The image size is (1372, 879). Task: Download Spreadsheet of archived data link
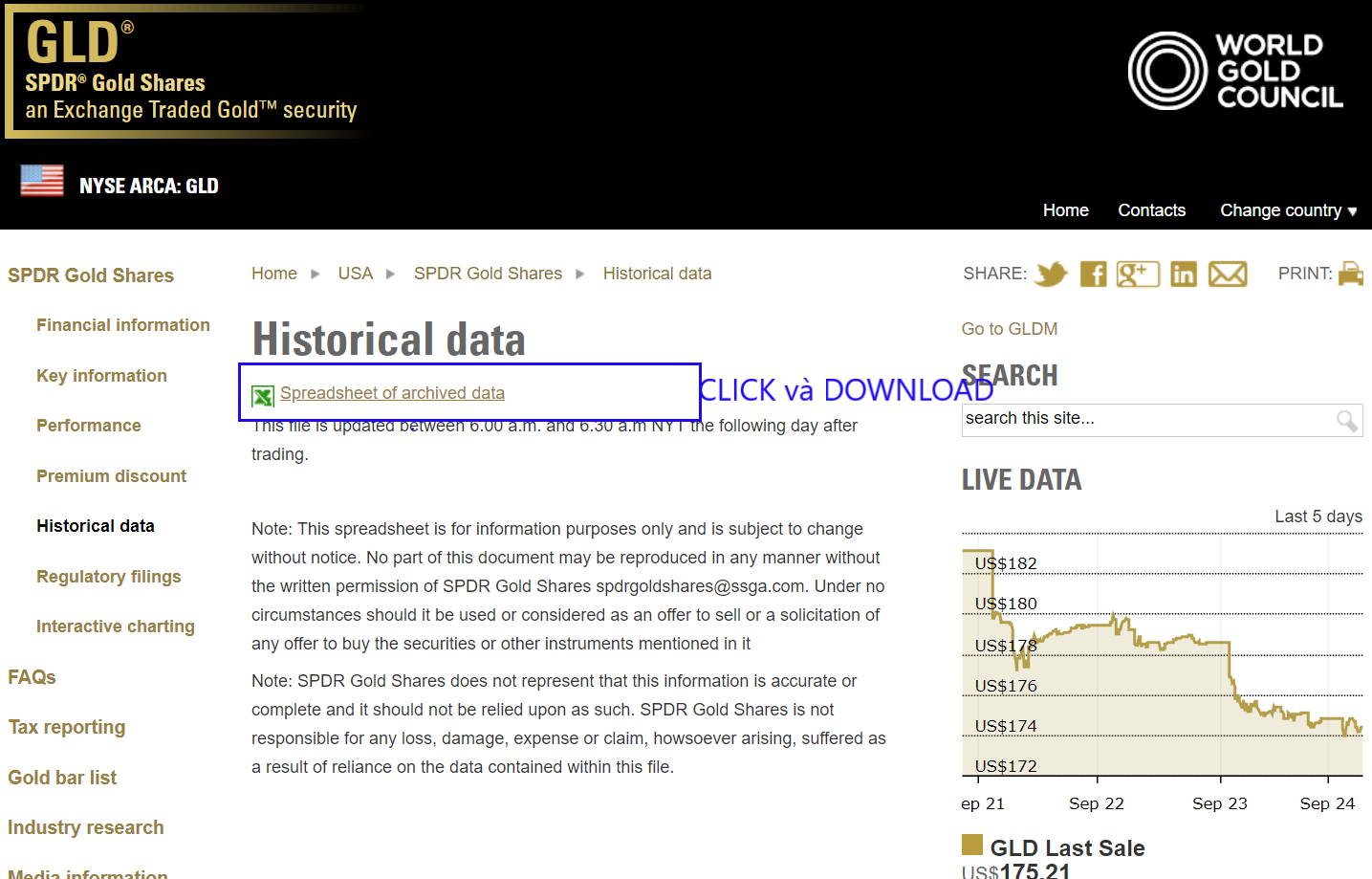coord(392,393)
